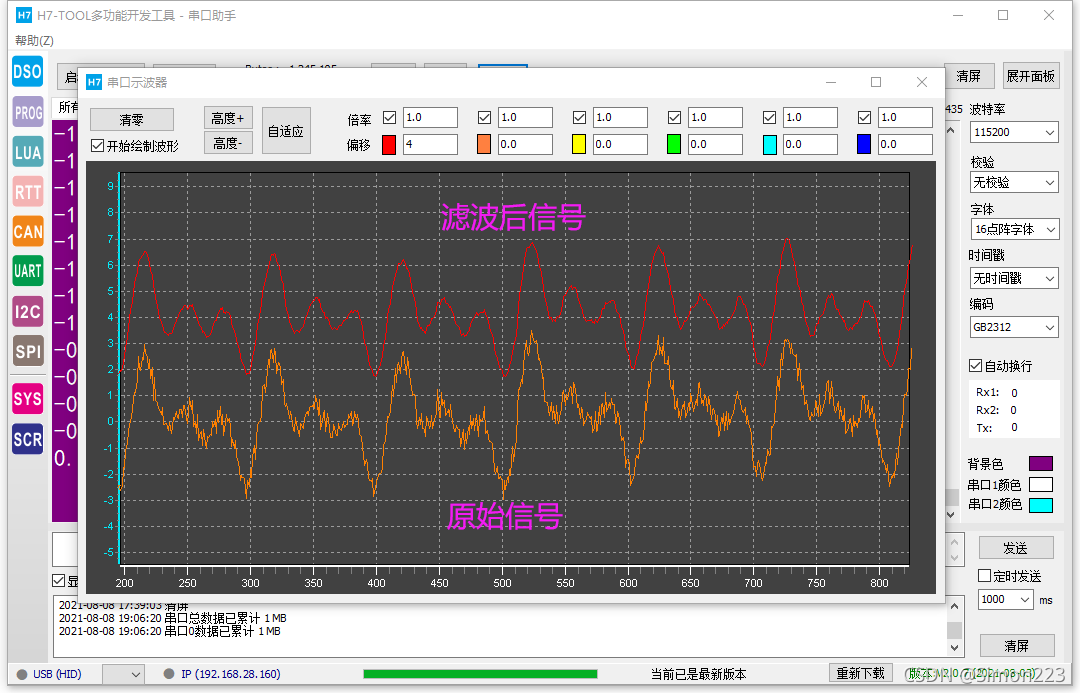Pick the cyan channel color swatch

769,144
